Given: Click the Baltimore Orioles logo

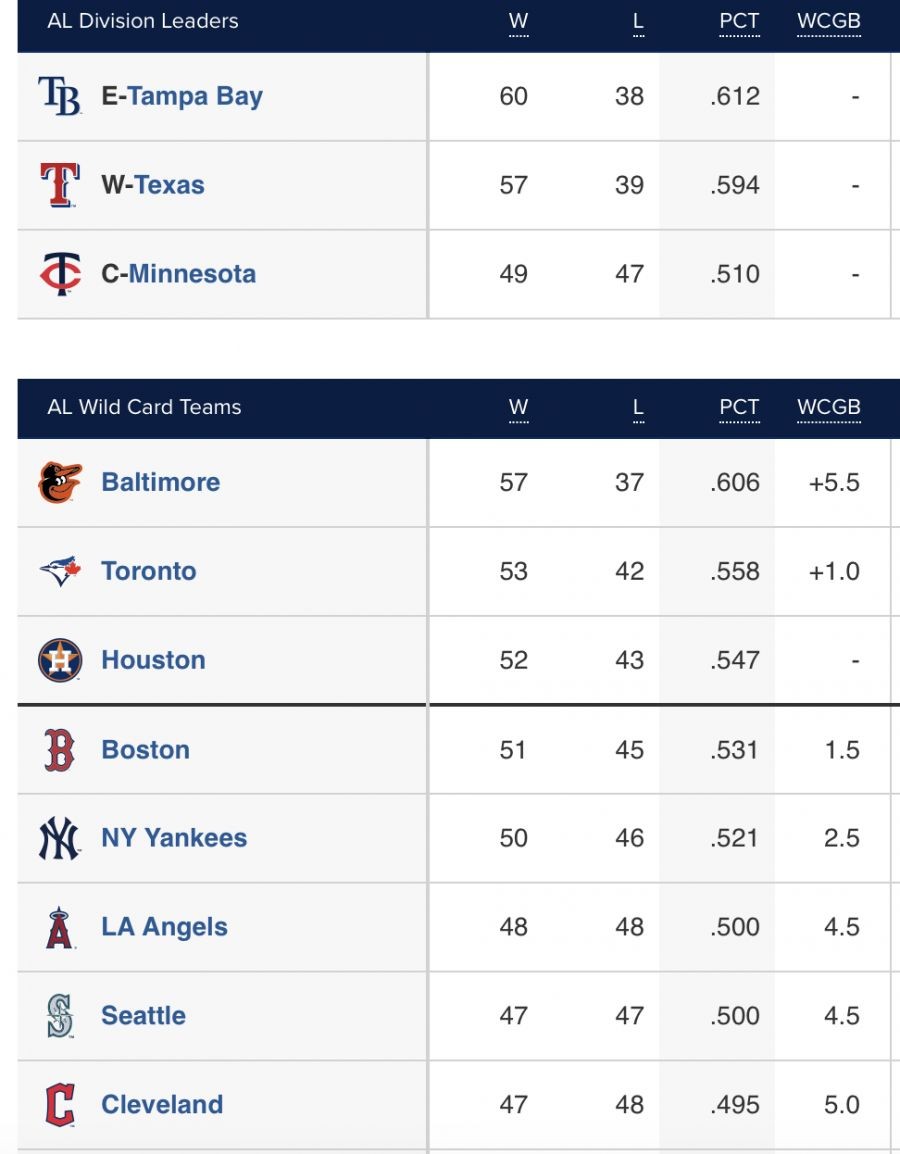Looking at the screenshot, I should click(x=60, y=482).
